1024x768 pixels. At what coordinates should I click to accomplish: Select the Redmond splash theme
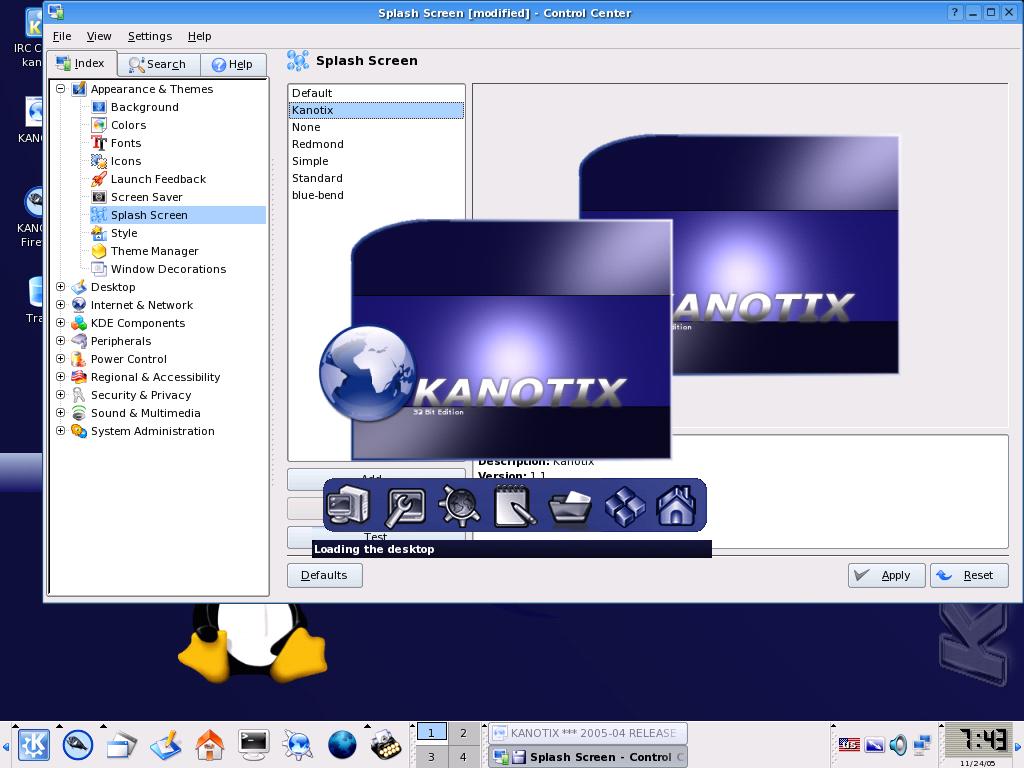coord(376,144)
